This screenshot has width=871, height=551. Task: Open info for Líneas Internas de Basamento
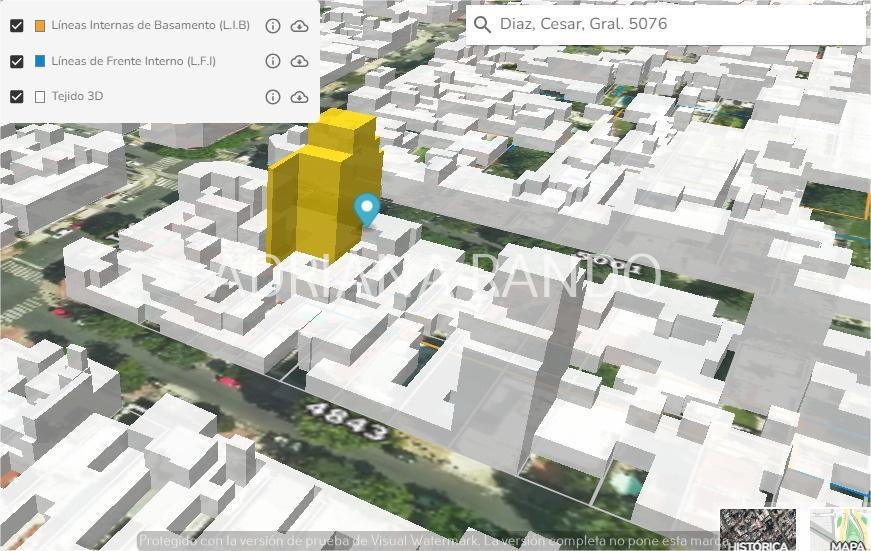[x=273, y=26]
